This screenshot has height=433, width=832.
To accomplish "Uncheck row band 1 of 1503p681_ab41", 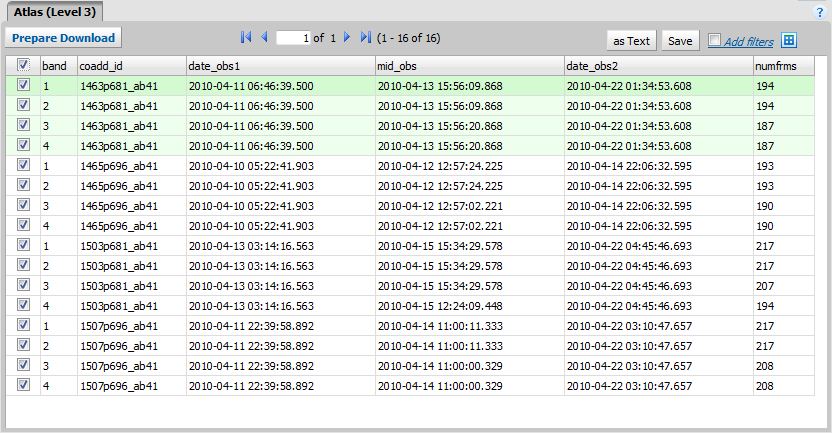I will [23, 245].
